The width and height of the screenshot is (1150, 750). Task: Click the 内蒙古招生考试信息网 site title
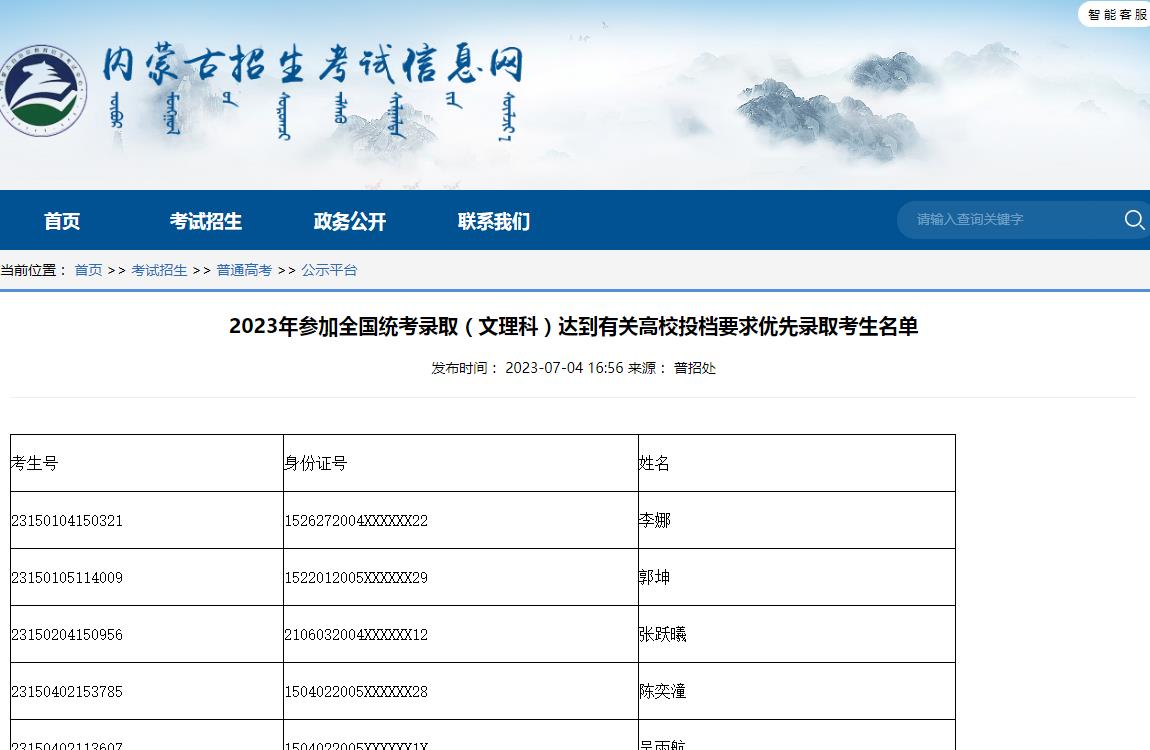313,65
